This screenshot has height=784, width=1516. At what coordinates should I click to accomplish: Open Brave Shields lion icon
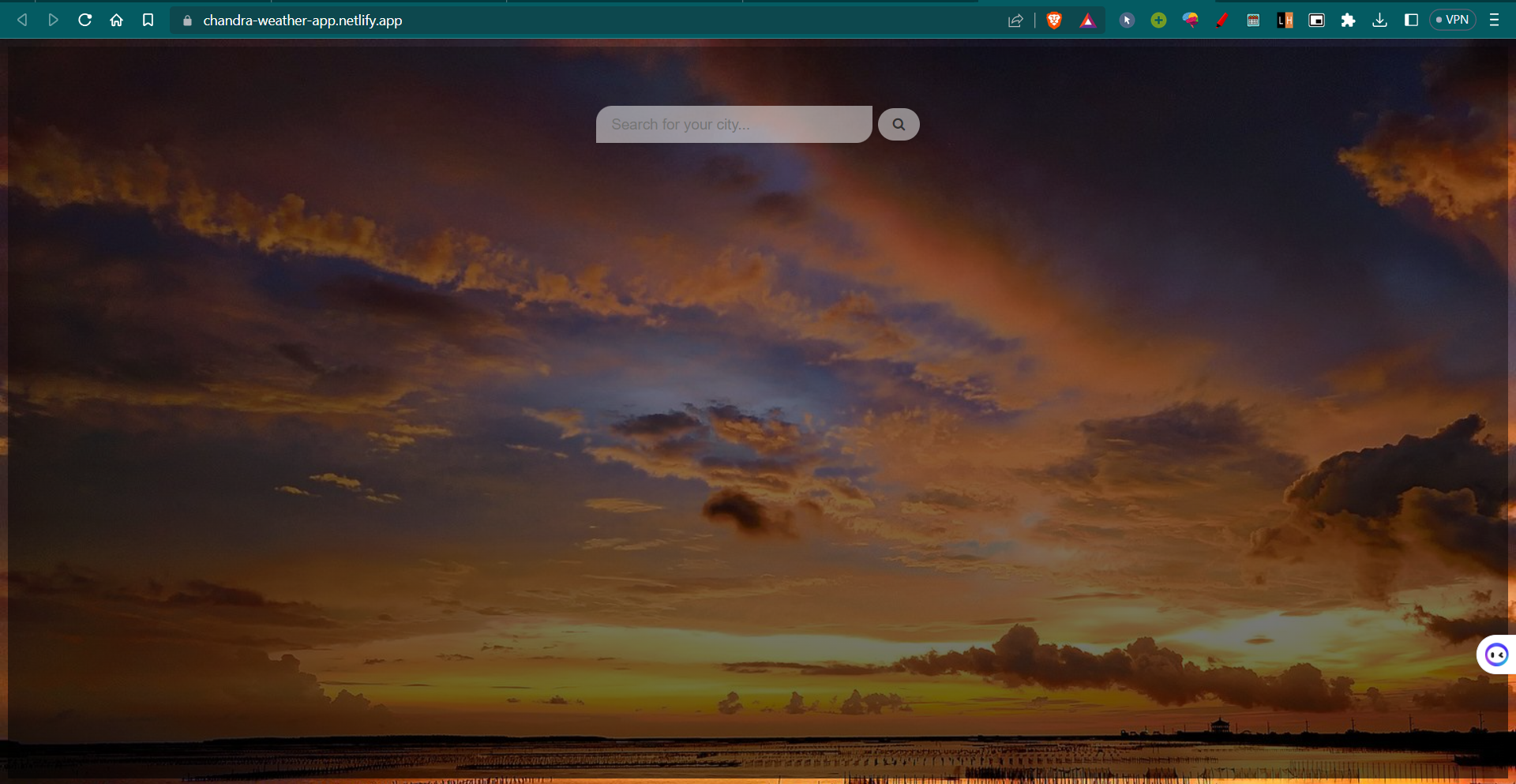(x=1054, y=20)
